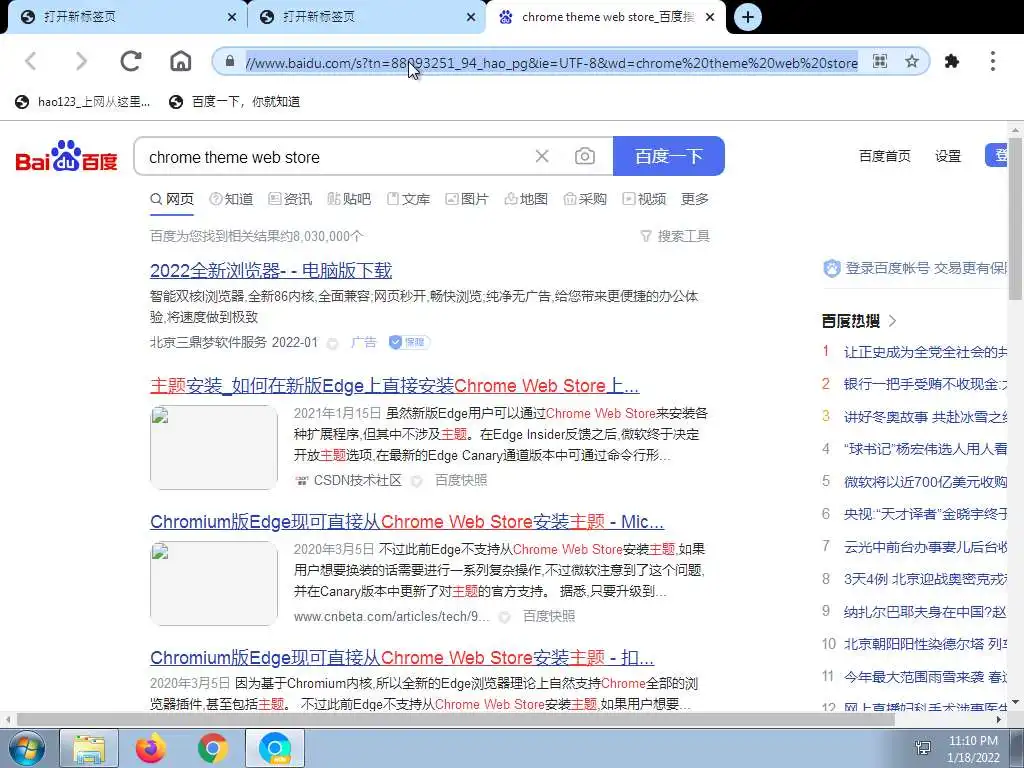Open the 主题安装 Edge Chrome Web Store result
The width and height of the screenshot is (1024, 768).
point(394,385)
